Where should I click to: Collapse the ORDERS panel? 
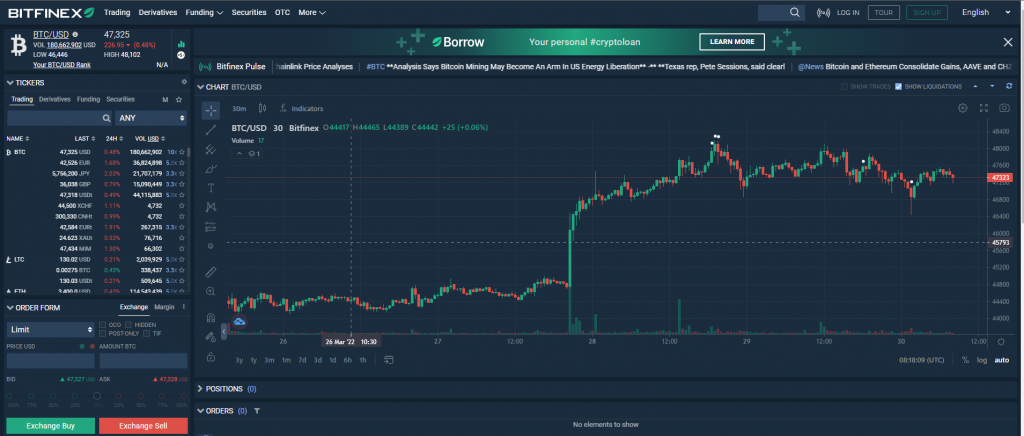(x=200, y=411)
